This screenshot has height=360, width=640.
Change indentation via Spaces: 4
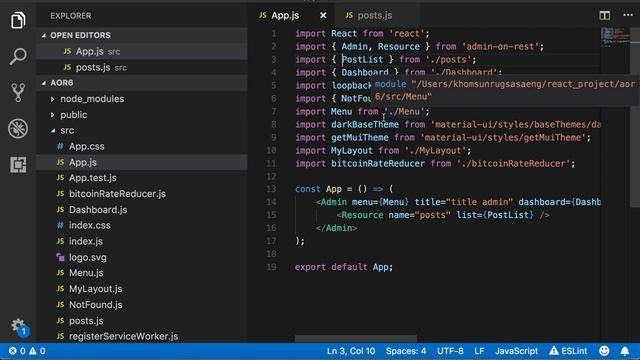point(406,351)
